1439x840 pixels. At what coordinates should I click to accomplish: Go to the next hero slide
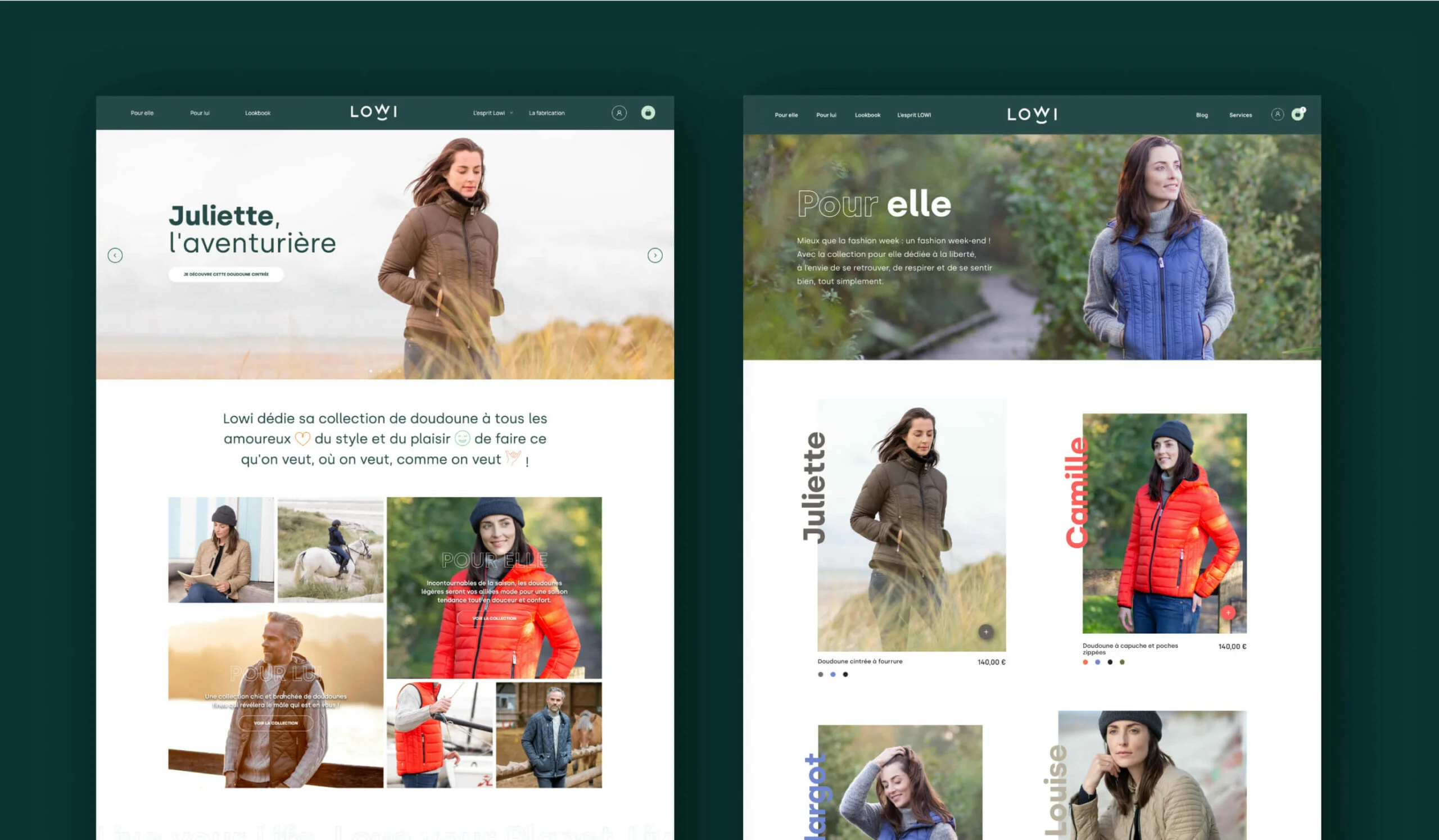point(655,255)
